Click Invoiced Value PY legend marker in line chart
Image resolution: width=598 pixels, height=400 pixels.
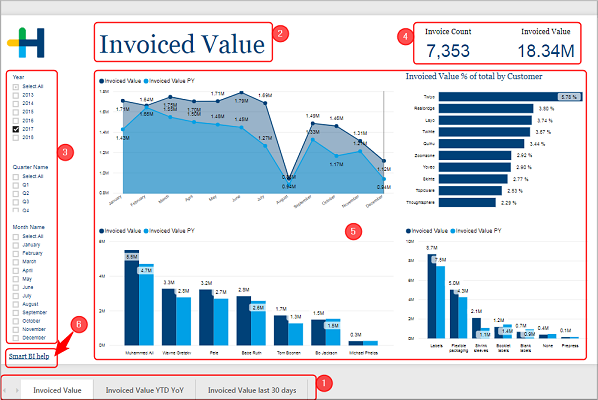pyautogui.click(x=146, y=81)
